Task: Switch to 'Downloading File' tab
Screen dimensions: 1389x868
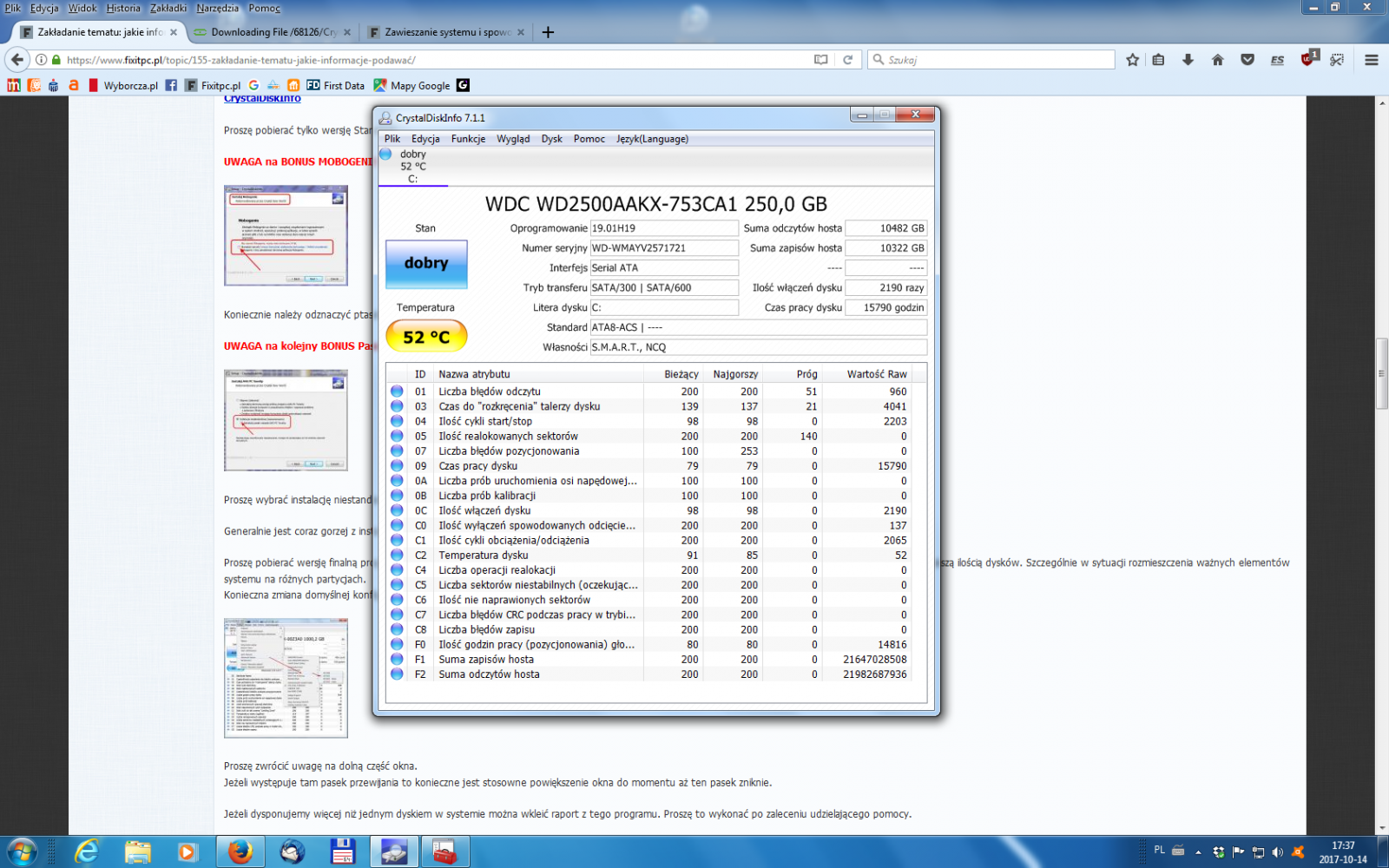Action: pos(273,32)
